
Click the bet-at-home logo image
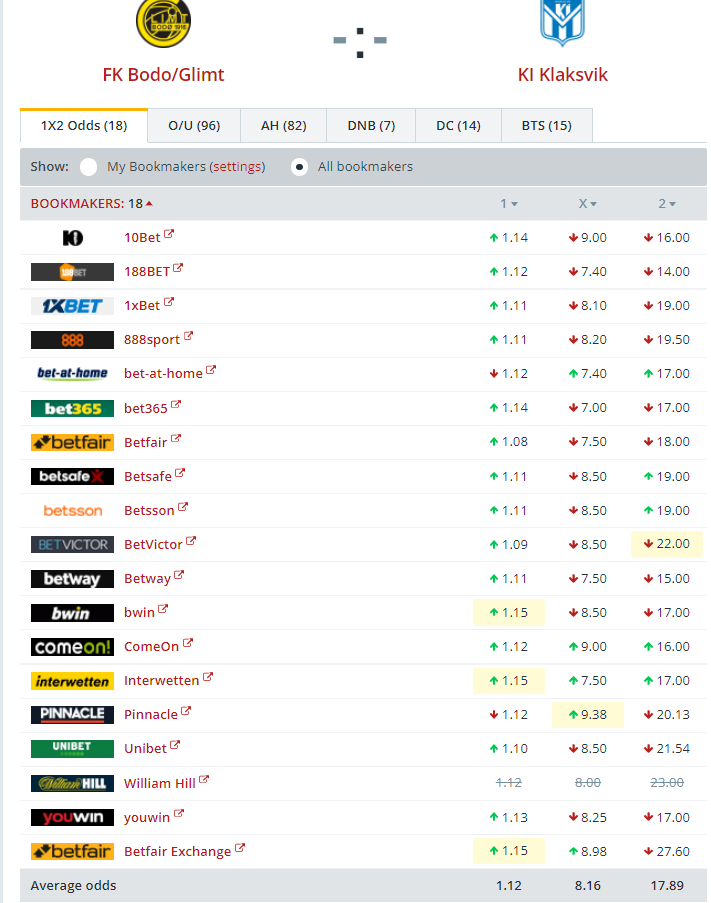click(73, 374)
